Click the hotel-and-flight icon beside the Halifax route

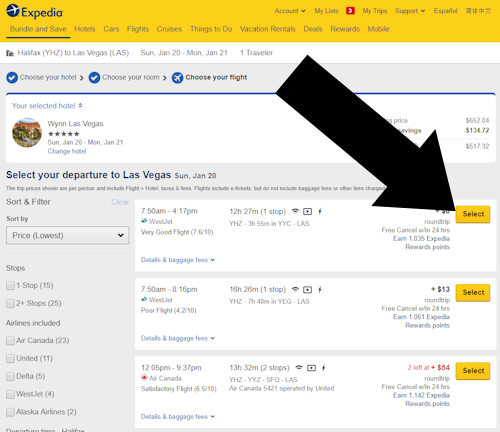tap(10, 53)
